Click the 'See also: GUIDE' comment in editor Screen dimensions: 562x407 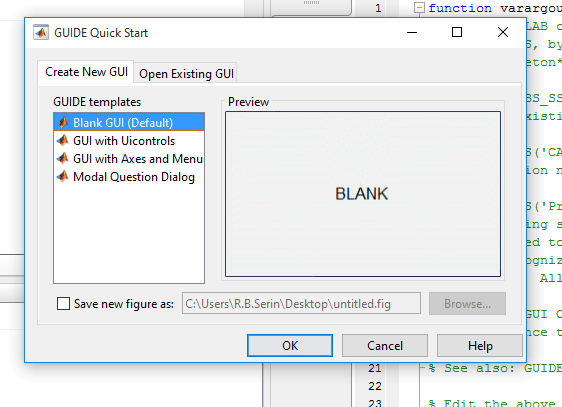point(495,368)
